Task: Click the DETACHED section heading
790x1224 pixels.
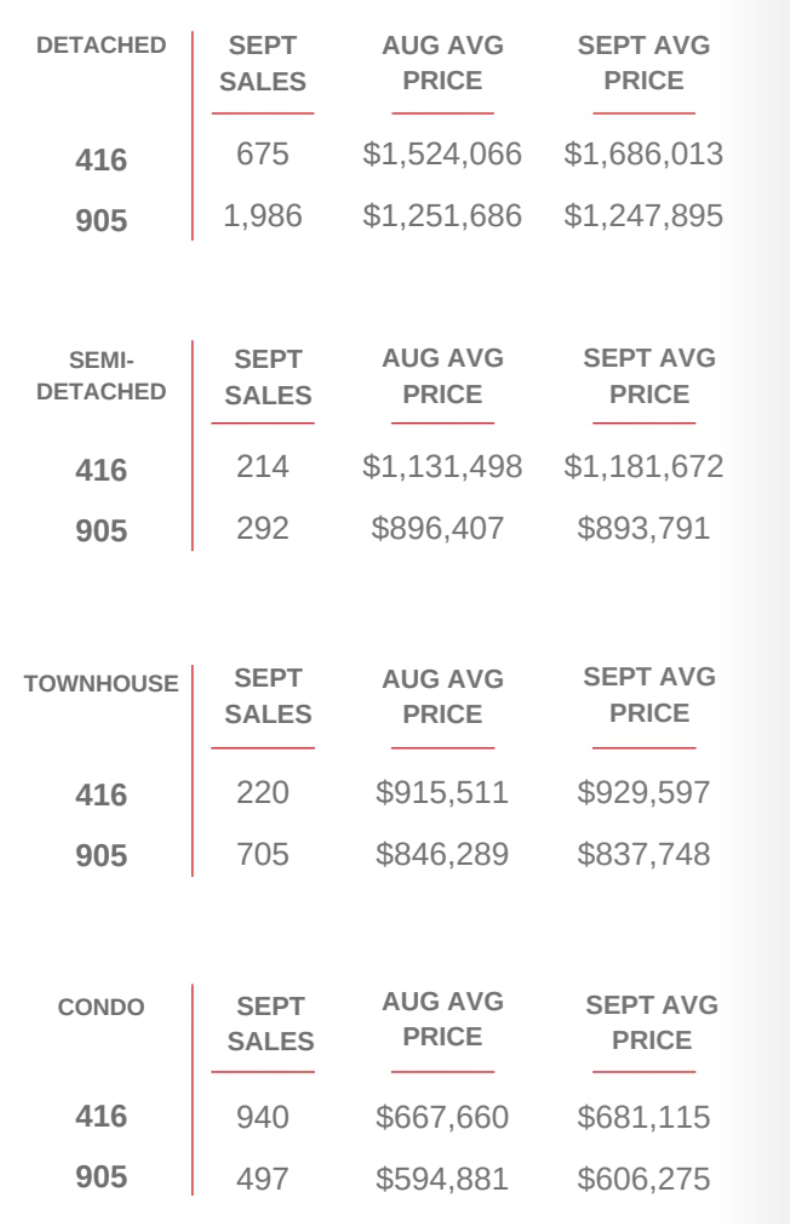Action: pyautogui.click(x=101, y=45)
